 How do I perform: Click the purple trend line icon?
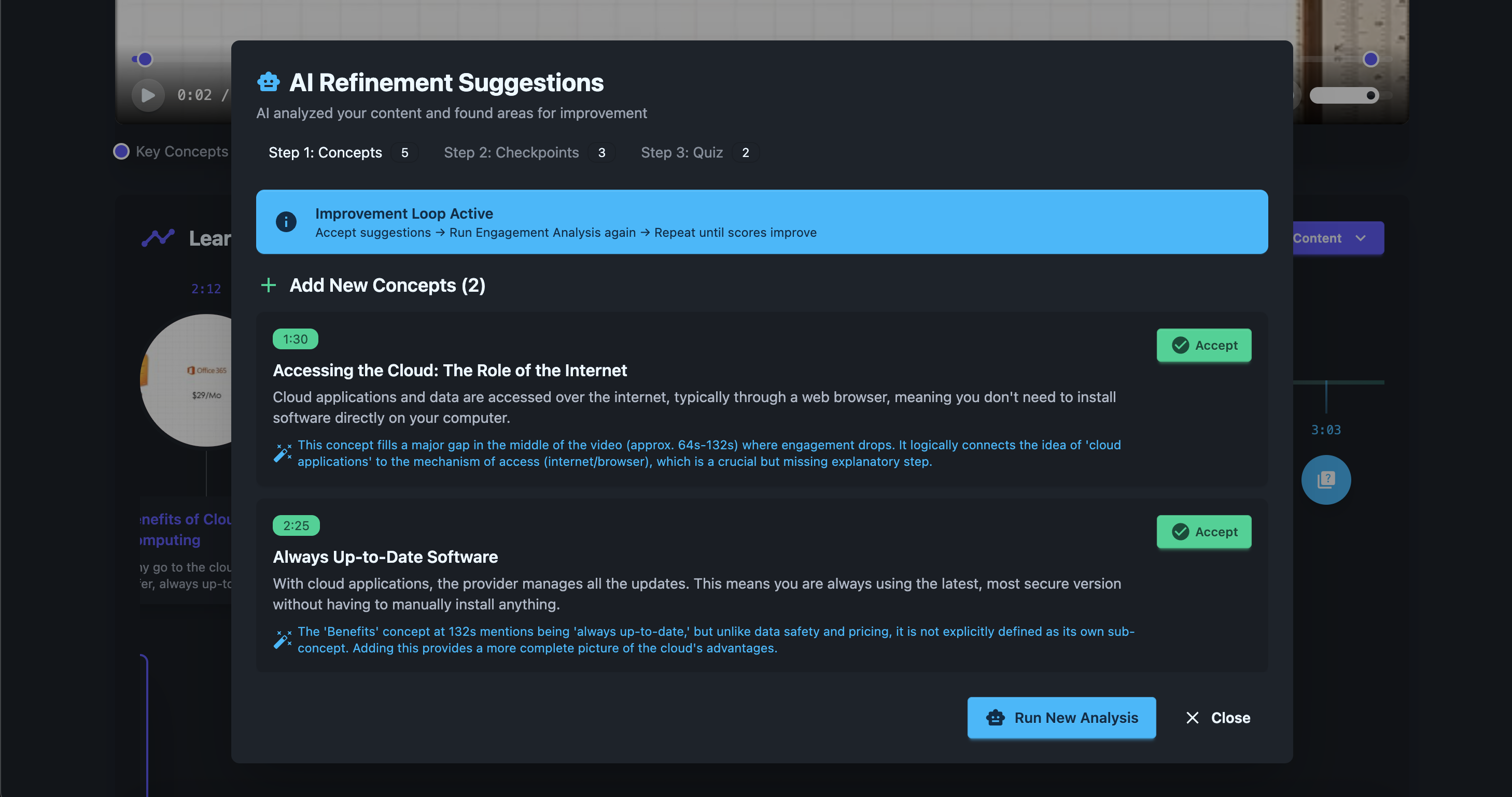(x=158, y=238)
